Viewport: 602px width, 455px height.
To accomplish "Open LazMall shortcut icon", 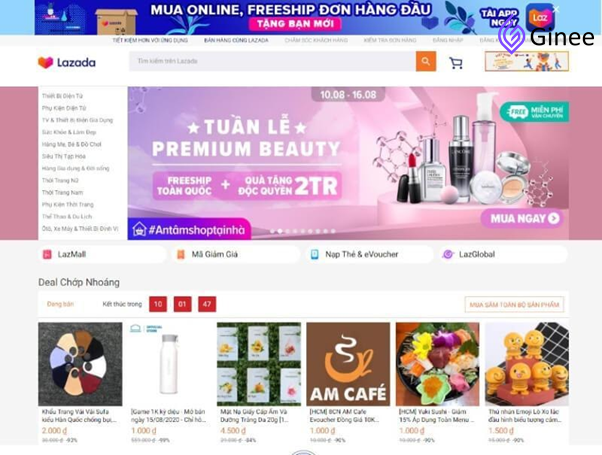I will point(47,254).
